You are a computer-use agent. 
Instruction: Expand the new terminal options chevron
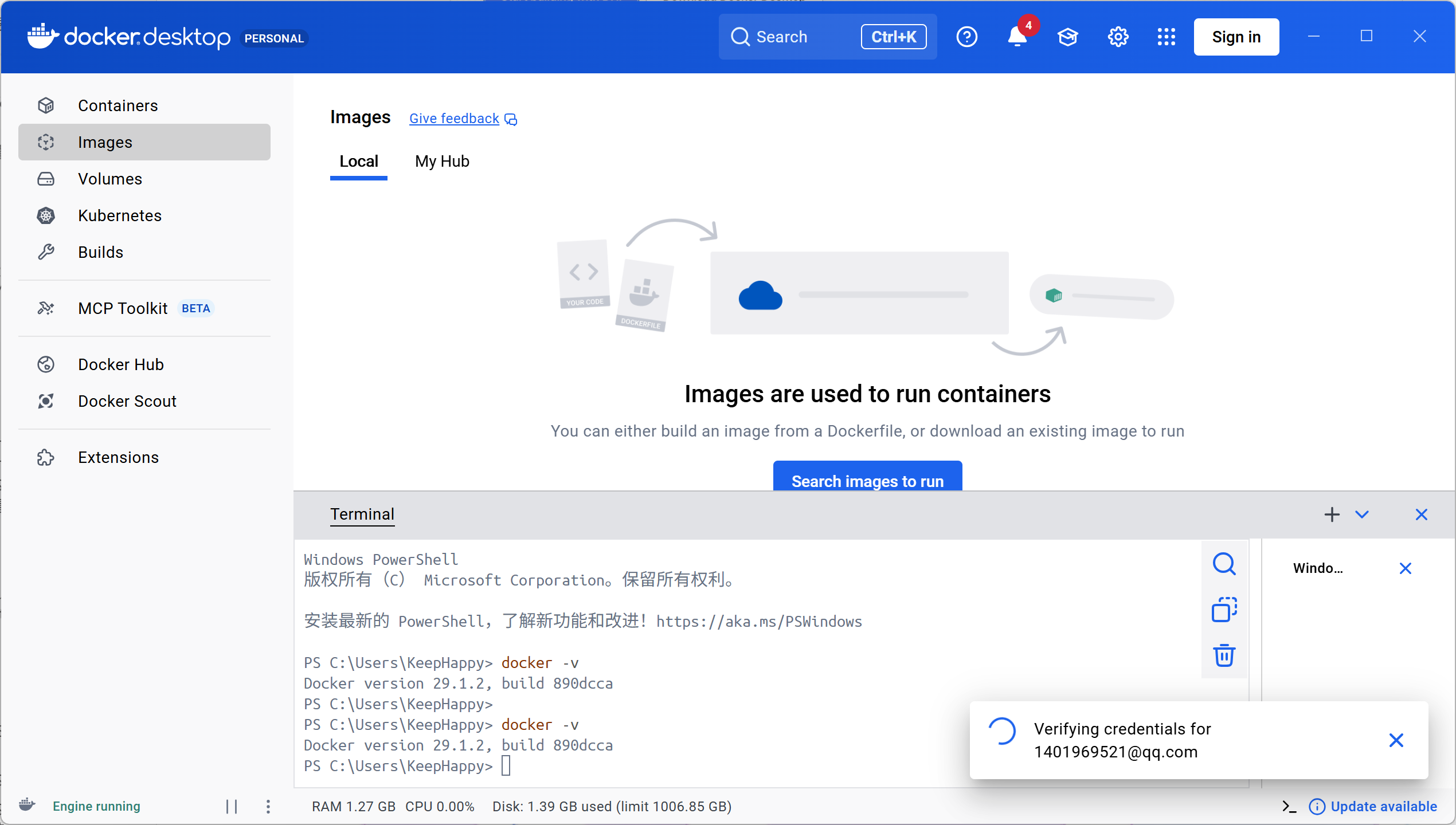tap(1362, 514)
